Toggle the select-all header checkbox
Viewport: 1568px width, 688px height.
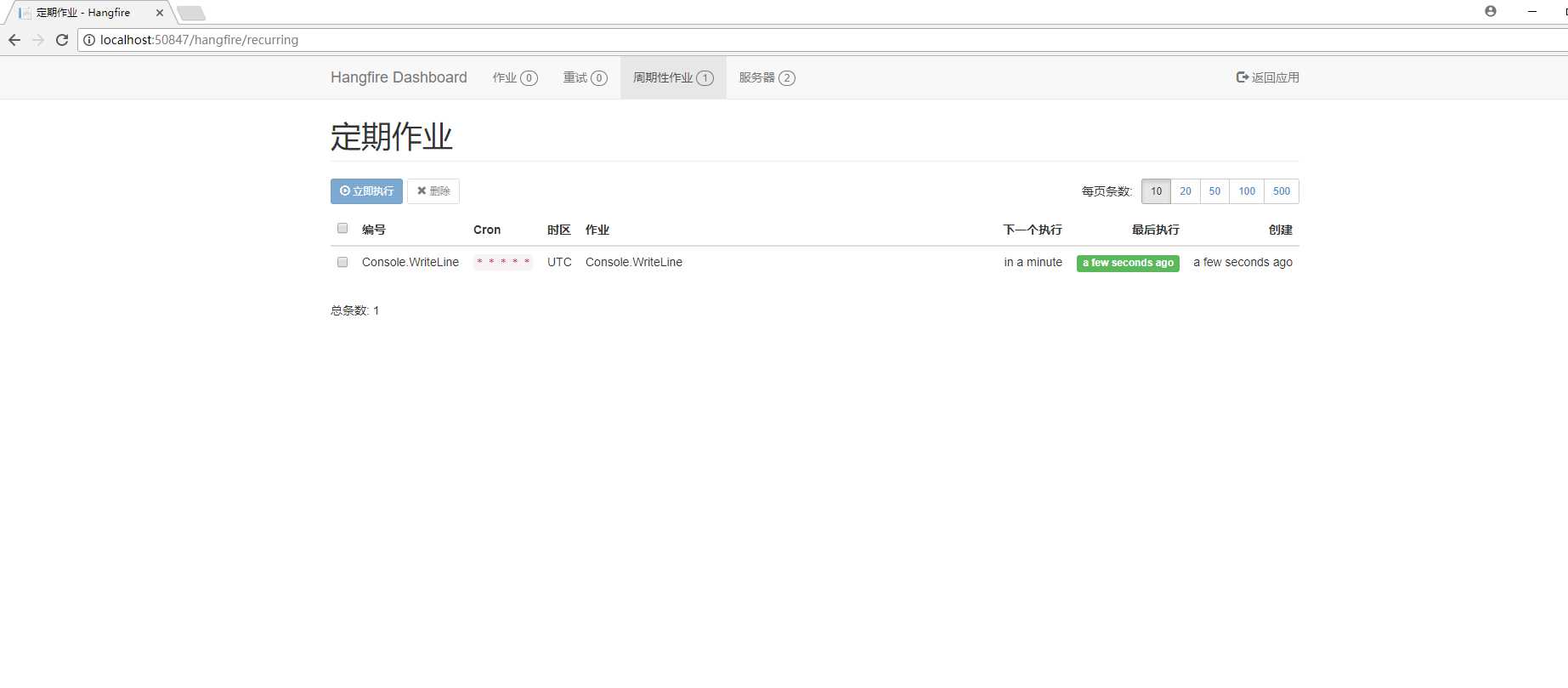pos(342,228)
